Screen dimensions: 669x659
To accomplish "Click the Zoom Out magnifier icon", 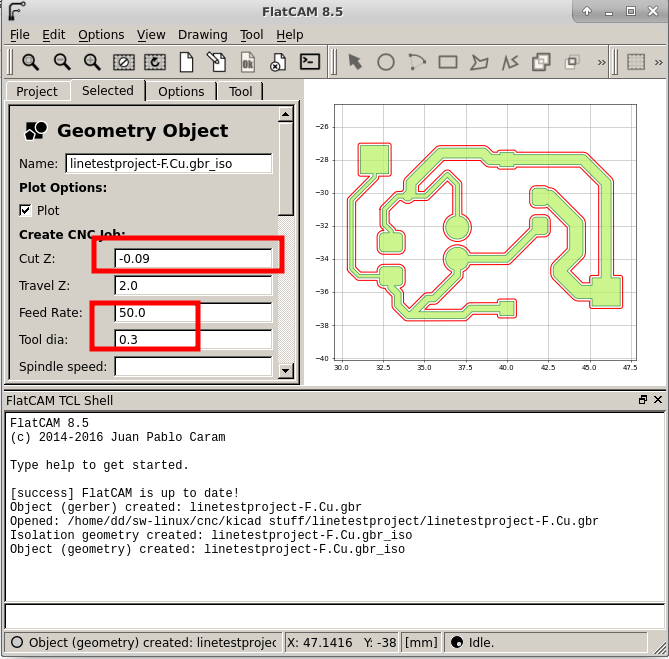I will point(62,62).
